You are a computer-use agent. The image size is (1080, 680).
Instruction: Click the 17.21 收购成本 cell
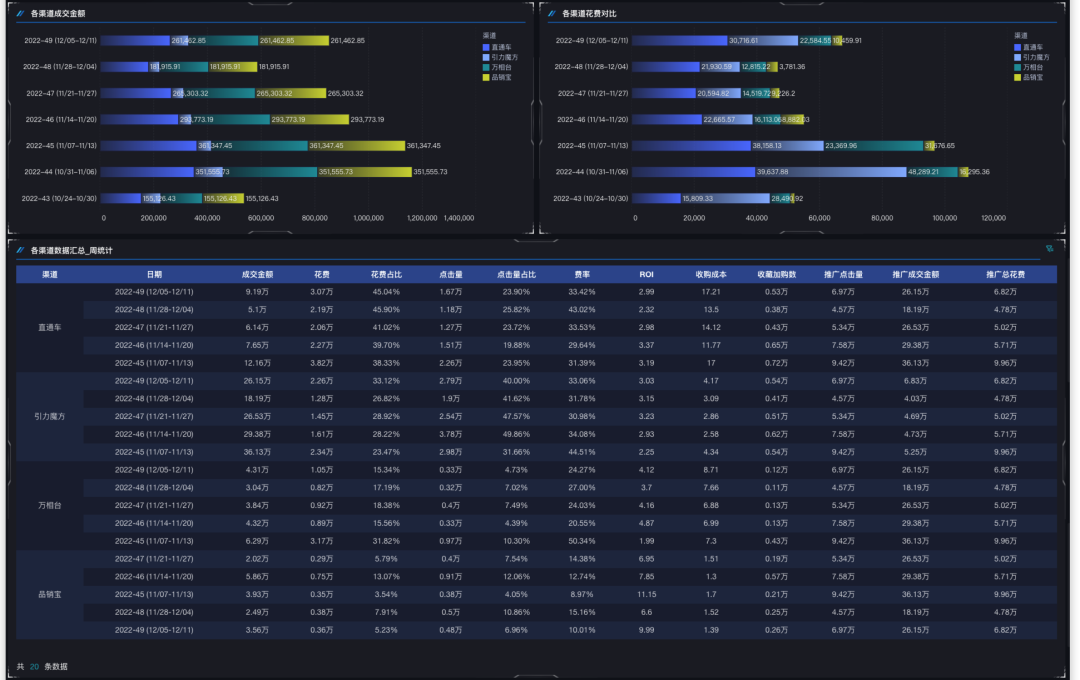pos(711,292)
